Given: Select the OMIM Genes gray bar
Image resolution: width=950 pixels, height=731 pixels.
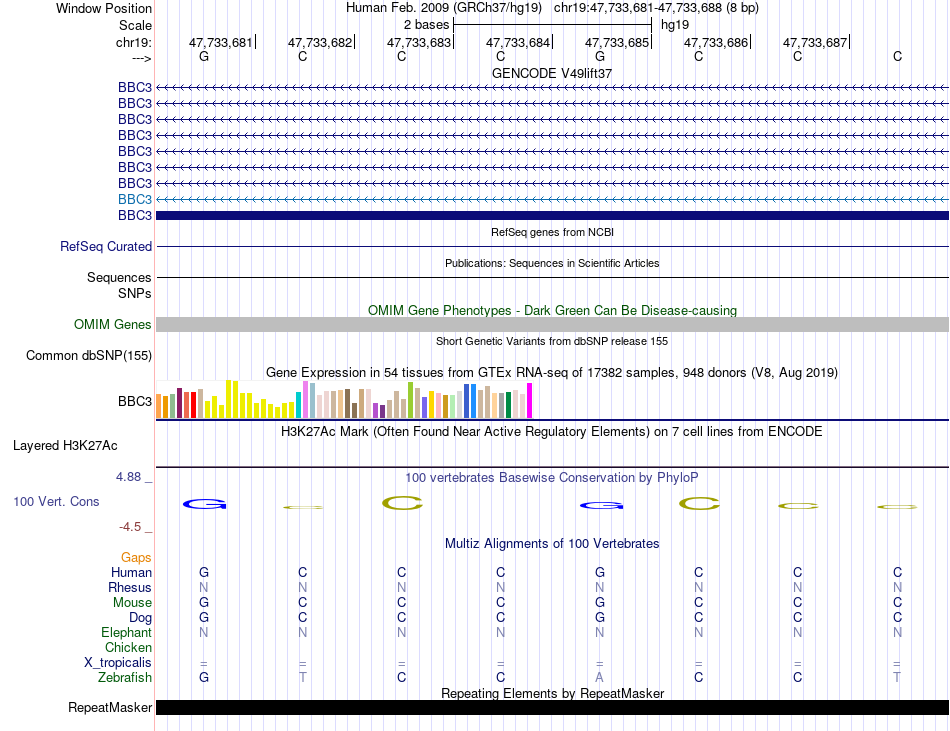Looking at the screenshot, I should 552,325.
